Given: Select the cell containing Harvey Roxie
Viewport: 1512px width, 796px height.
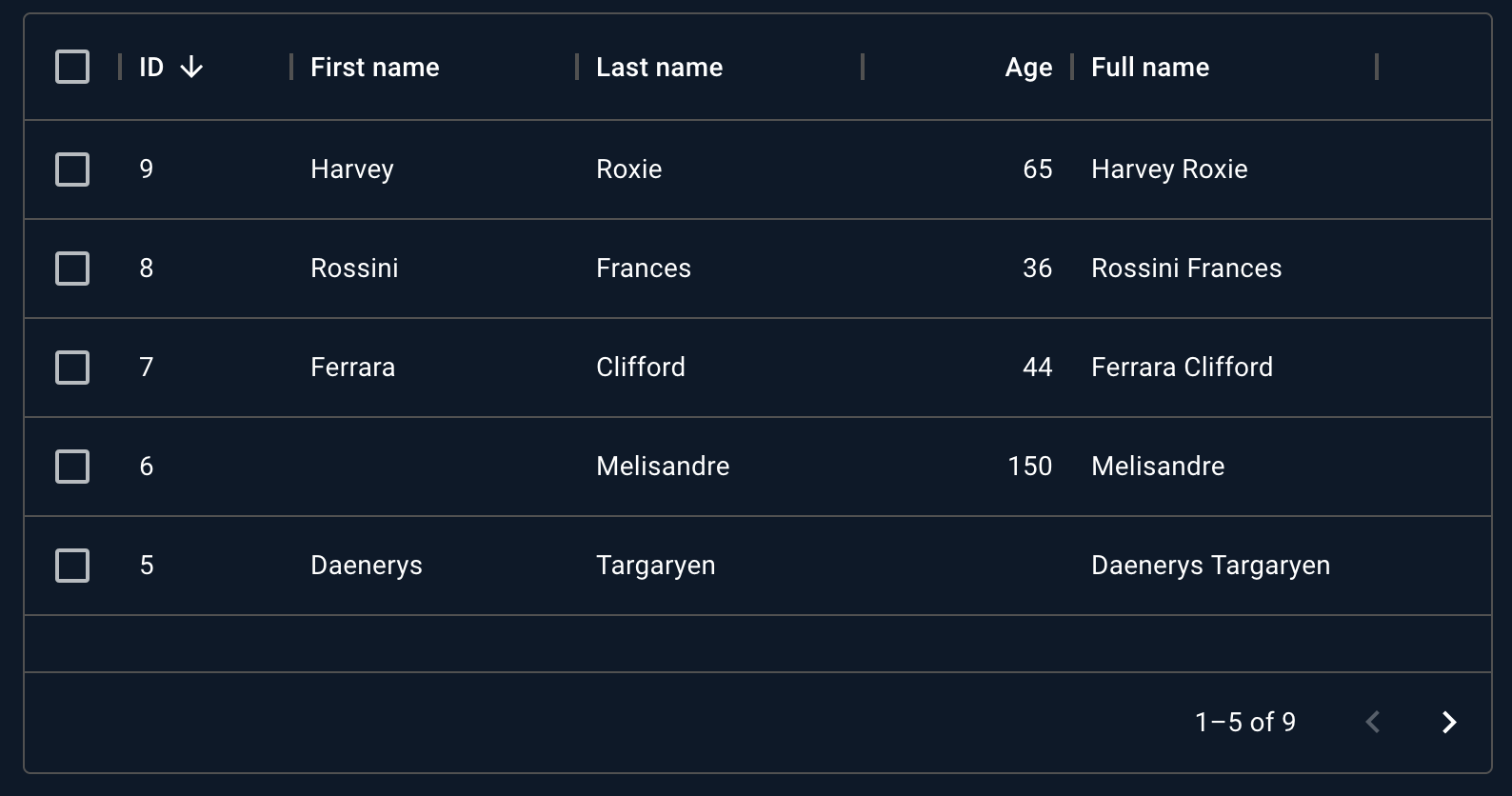Looking at the screenshot, I should coord(1169,169).
